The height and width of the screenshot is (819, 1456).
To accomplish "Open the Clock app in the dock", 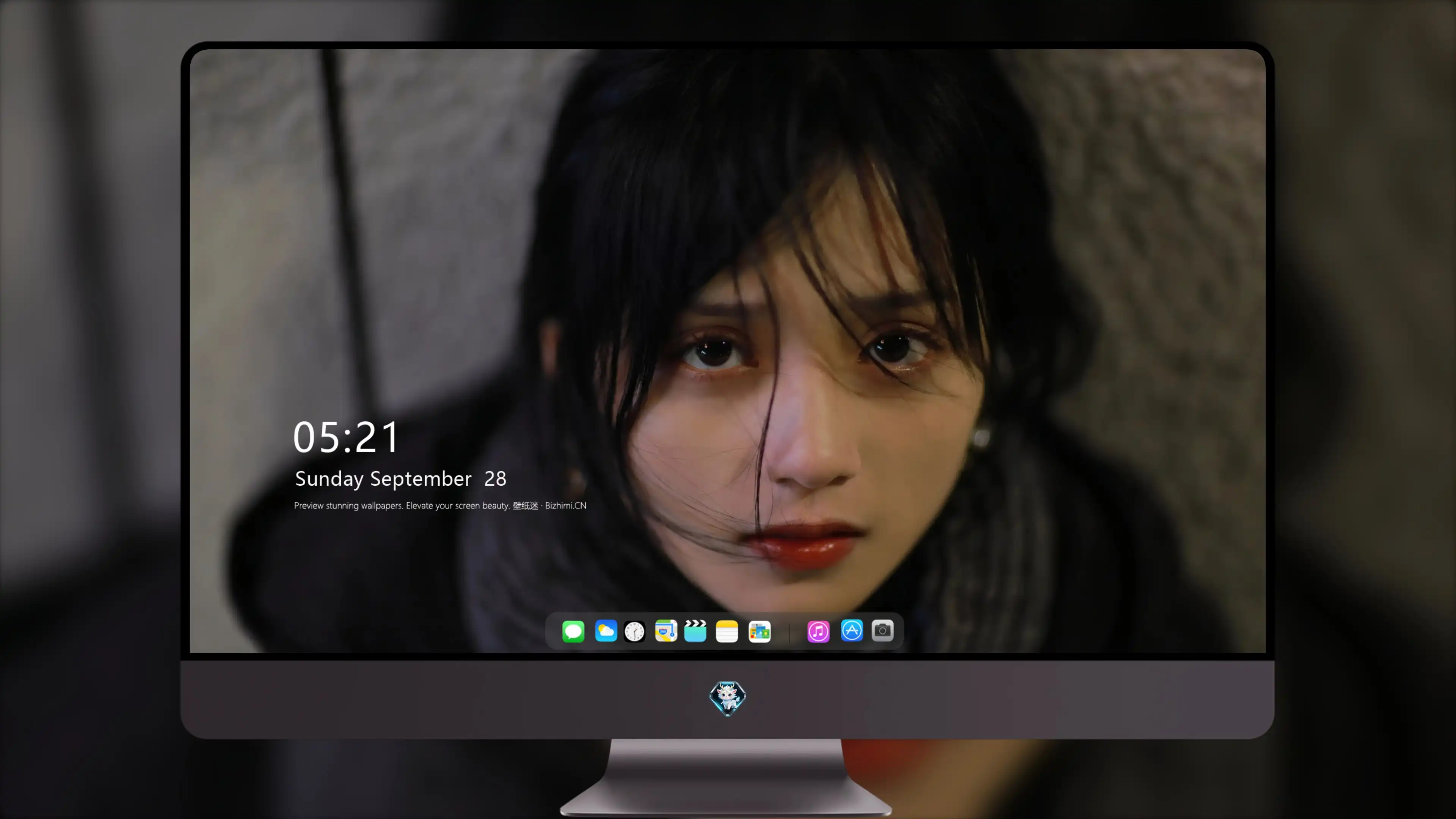I will tap(634, 631).
